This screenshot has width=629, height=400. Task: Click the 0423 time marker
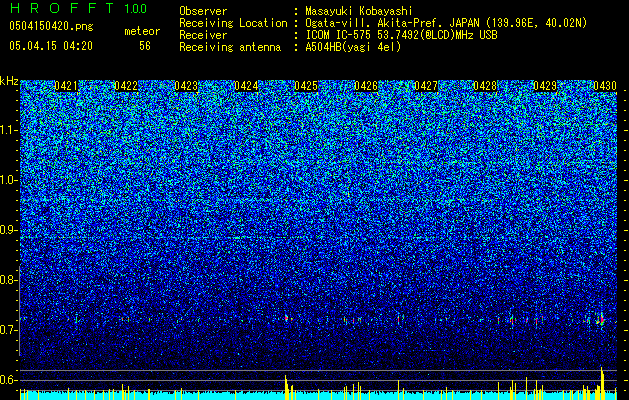pos(186,86)
